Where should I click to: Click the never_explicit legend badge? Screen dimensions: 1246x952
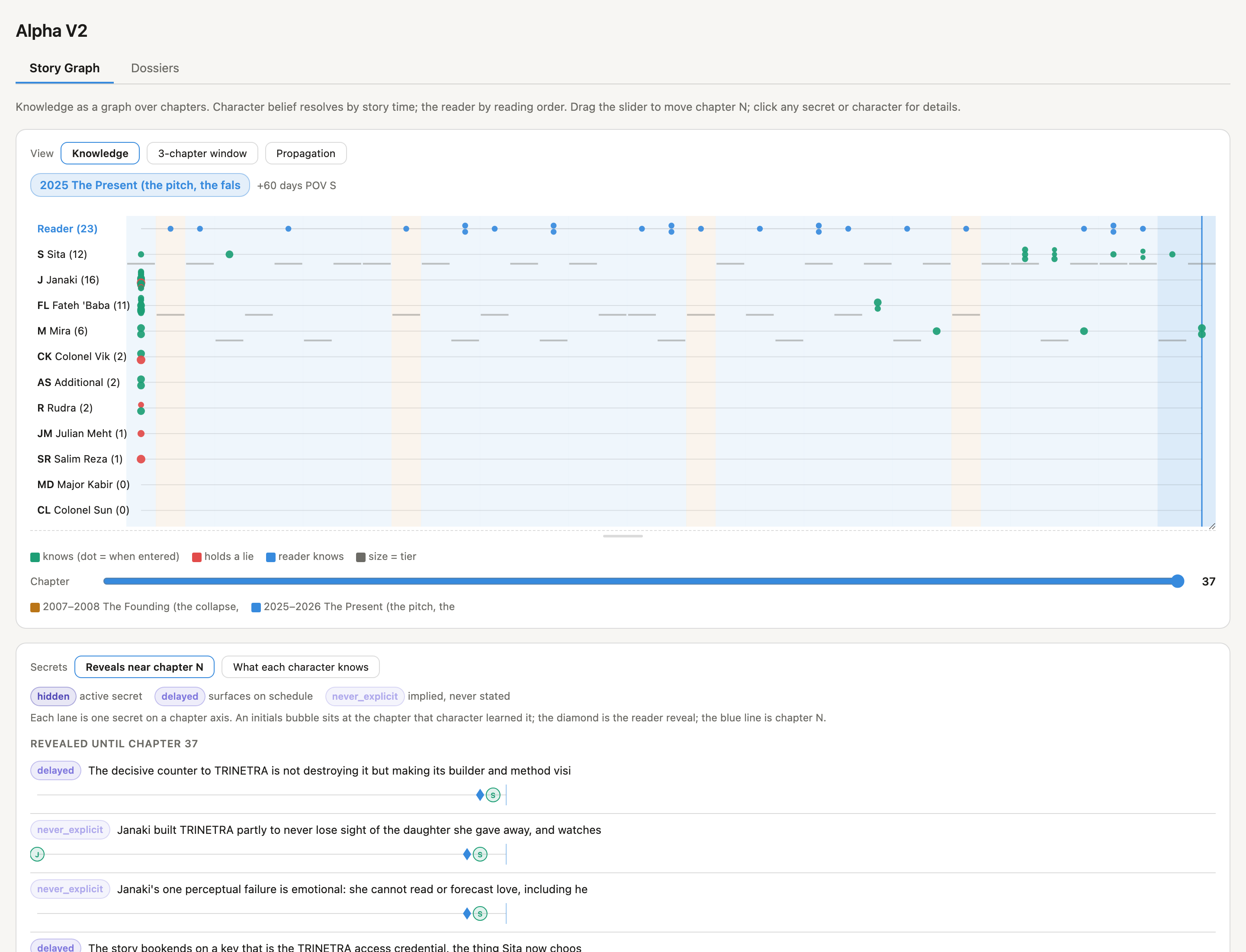[x=364, y=696]
